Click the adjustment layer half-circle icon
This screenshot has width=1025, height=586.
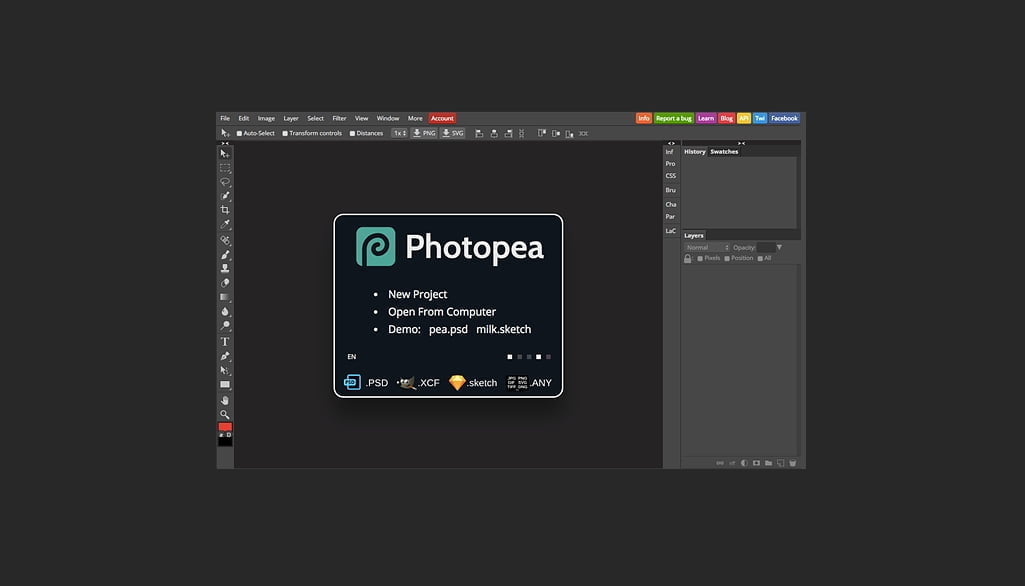[x=744, y=463]
